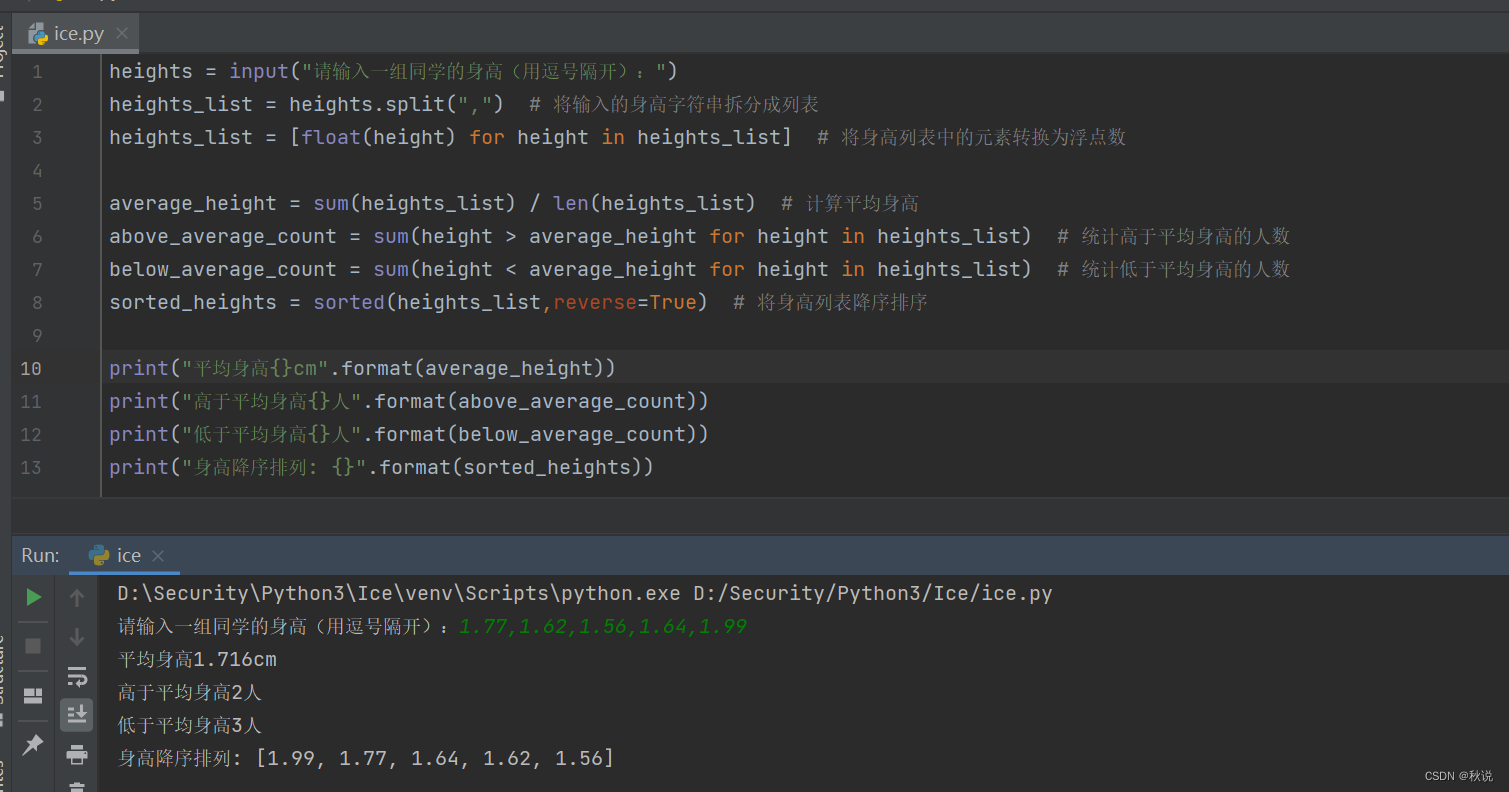Click the comment '# 统计高于平均身高的人数'

[1174, 236]
